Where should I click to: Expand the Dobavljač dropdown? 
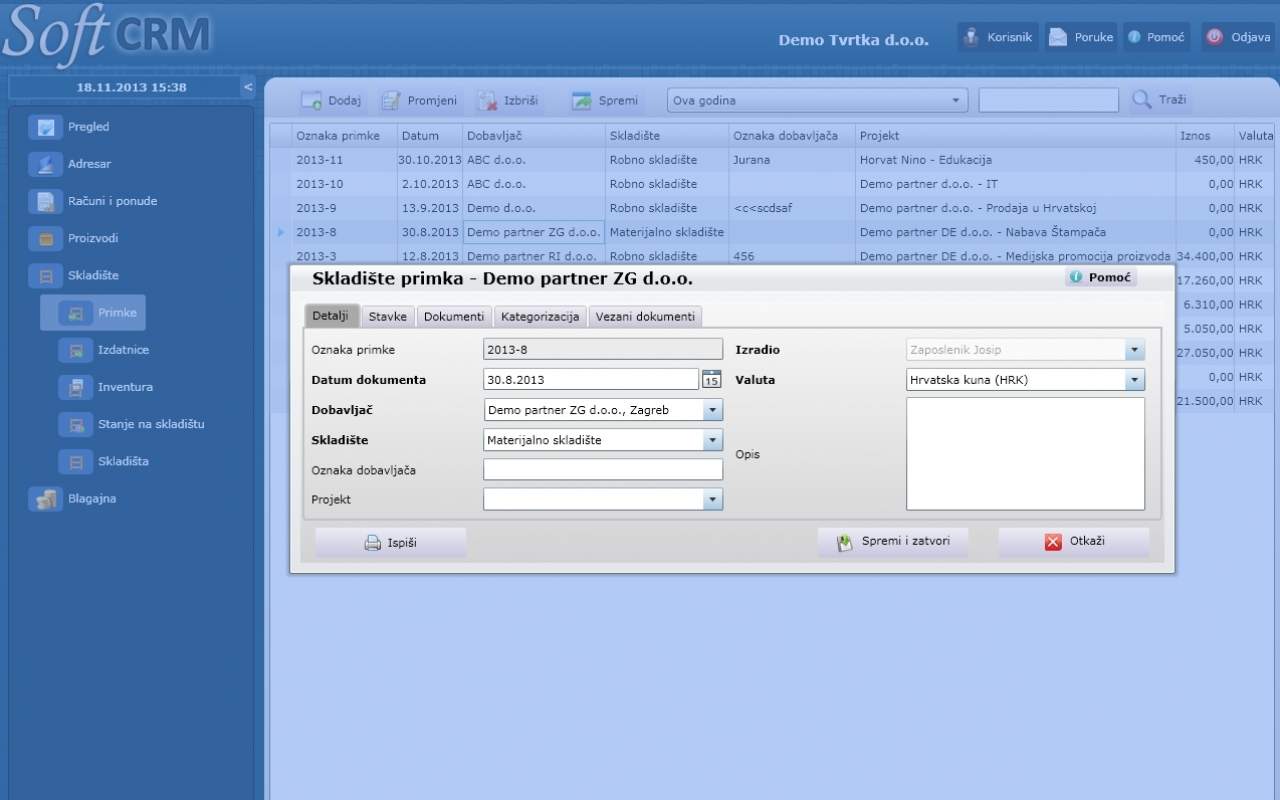[x=712, y=410]
